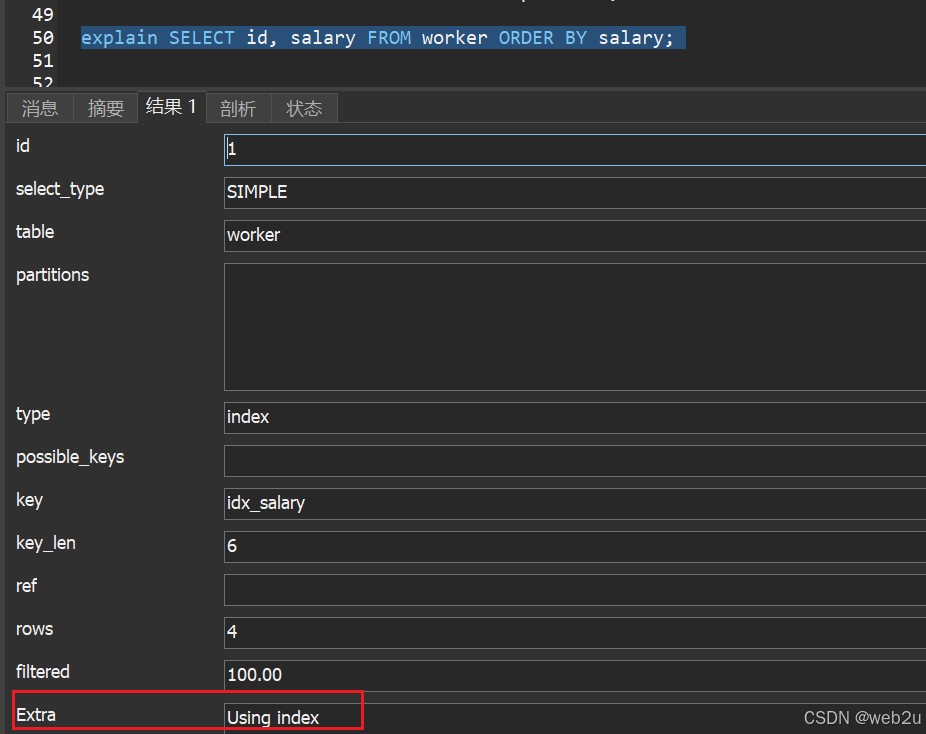Click line number 51 in editor gutter
Image resolution: width=926 pixels, height=734 pixels.
click(x=42, y=61)
